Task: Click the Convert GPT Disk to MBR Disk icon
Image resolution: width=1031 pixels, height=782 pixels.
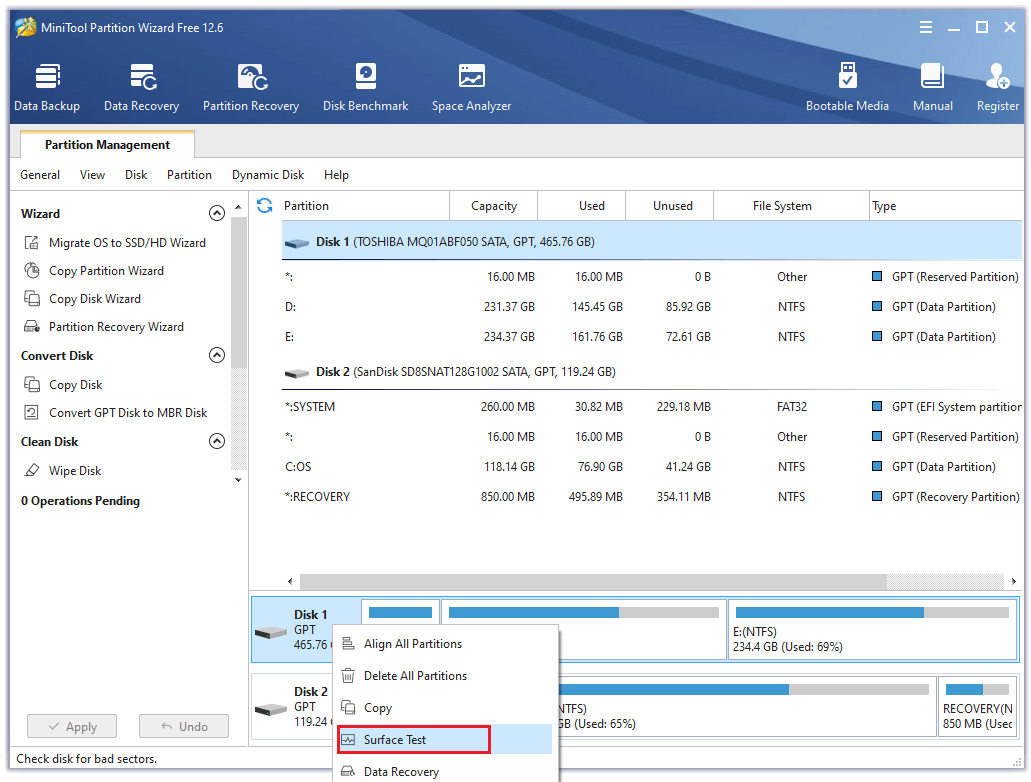Action: click(x=32, y=412)
